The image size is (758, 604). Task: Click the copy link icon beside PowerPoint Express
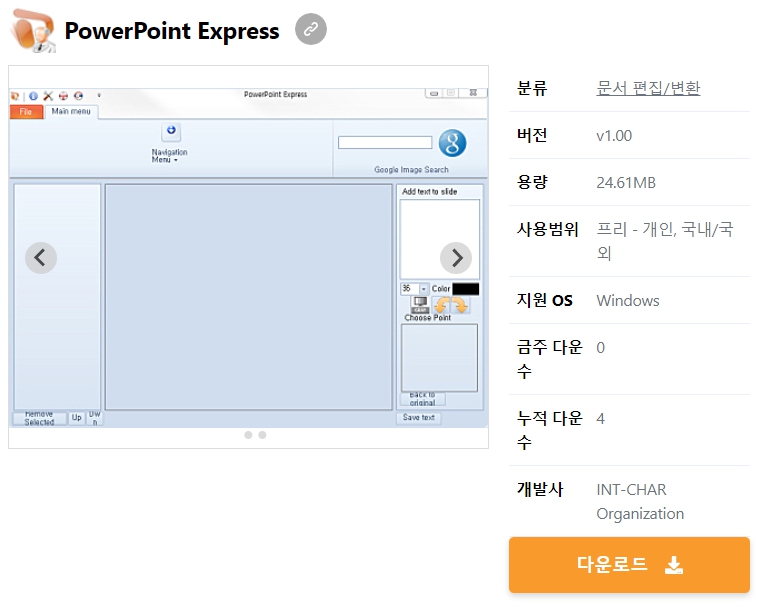[x=311, y=29]
